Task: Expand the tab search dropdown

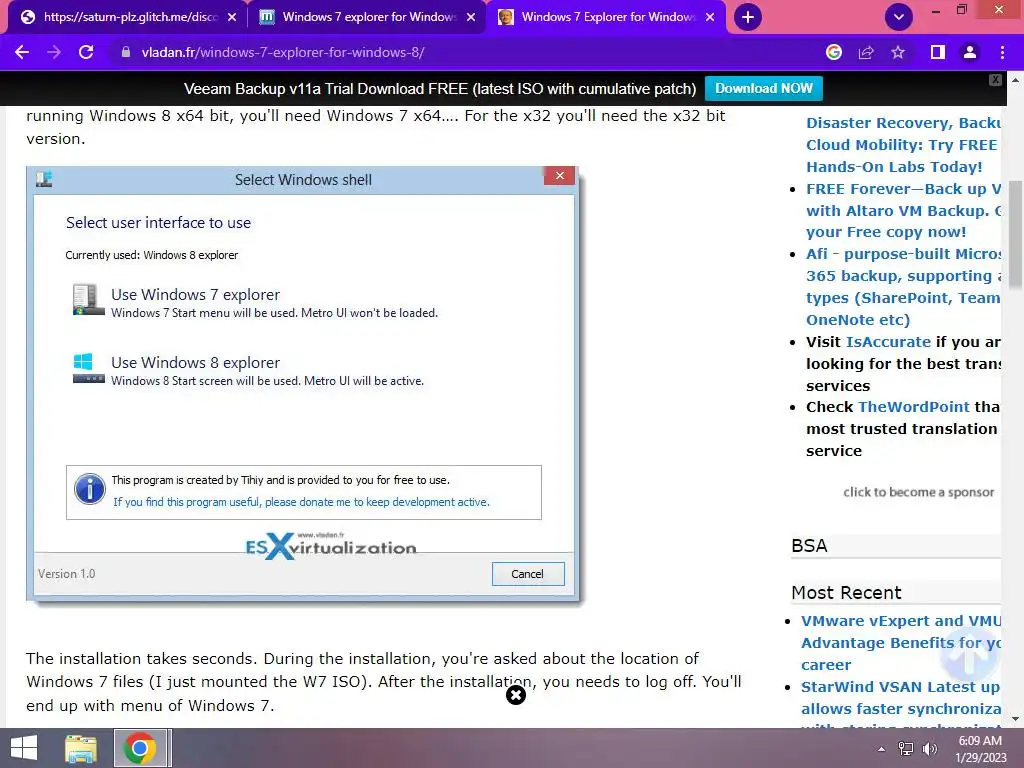Action: [899, 17]
